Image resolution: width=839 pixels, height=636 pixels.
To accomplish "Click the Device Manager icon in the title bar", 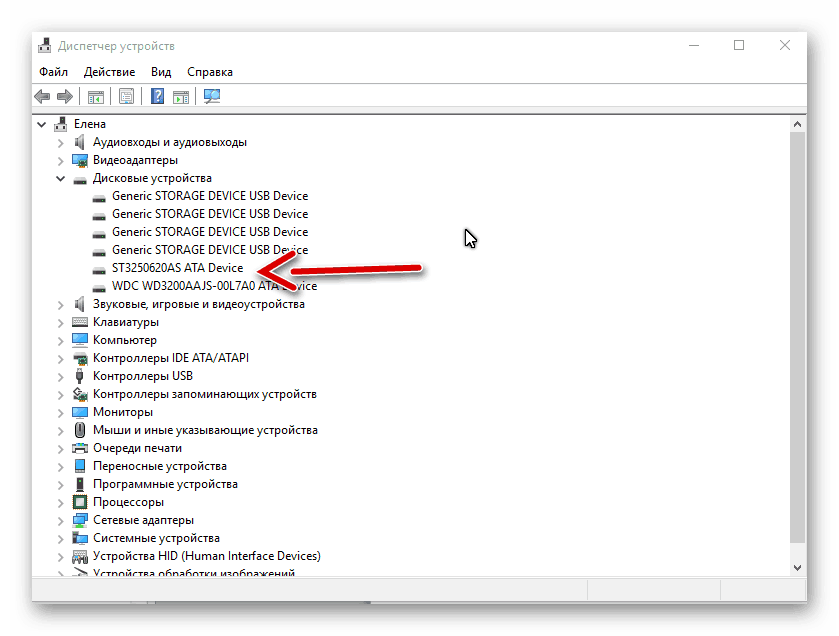I will click(x=45, y=46).
